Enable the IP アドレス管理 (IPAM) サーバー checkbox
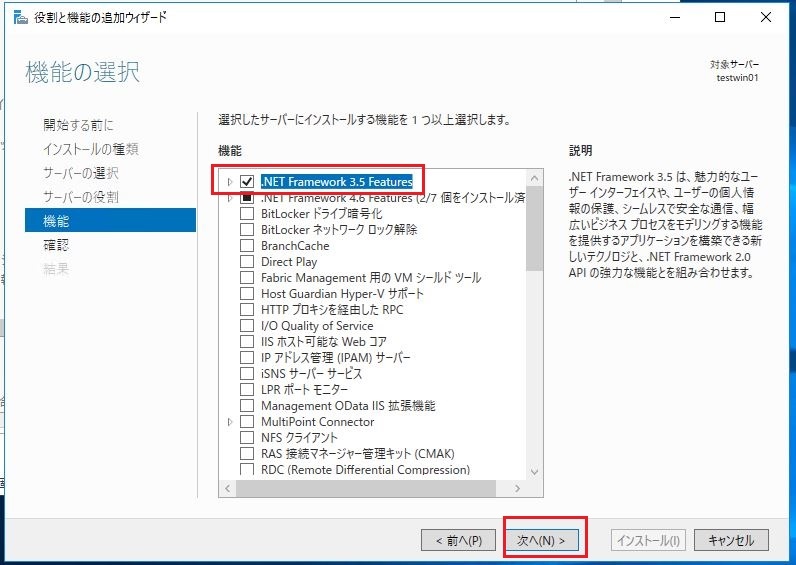This screenshot has height=565, width=796. tap(247, 357)
